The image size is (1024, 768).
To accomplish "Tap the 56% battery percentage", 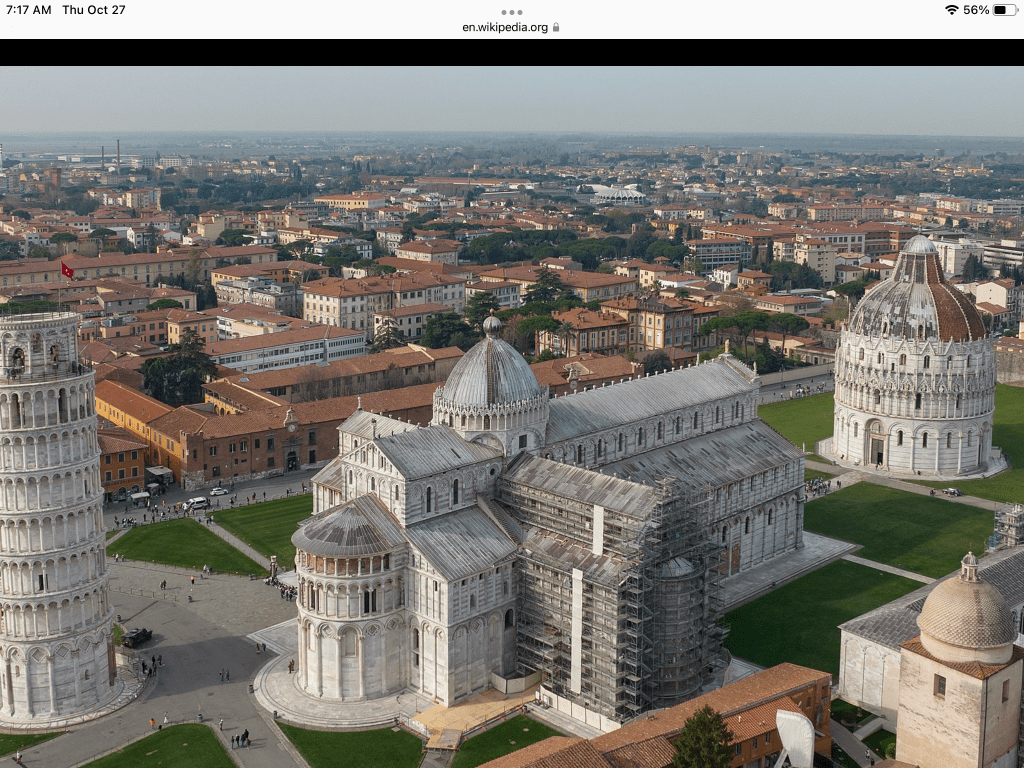I will coord(975,10).
